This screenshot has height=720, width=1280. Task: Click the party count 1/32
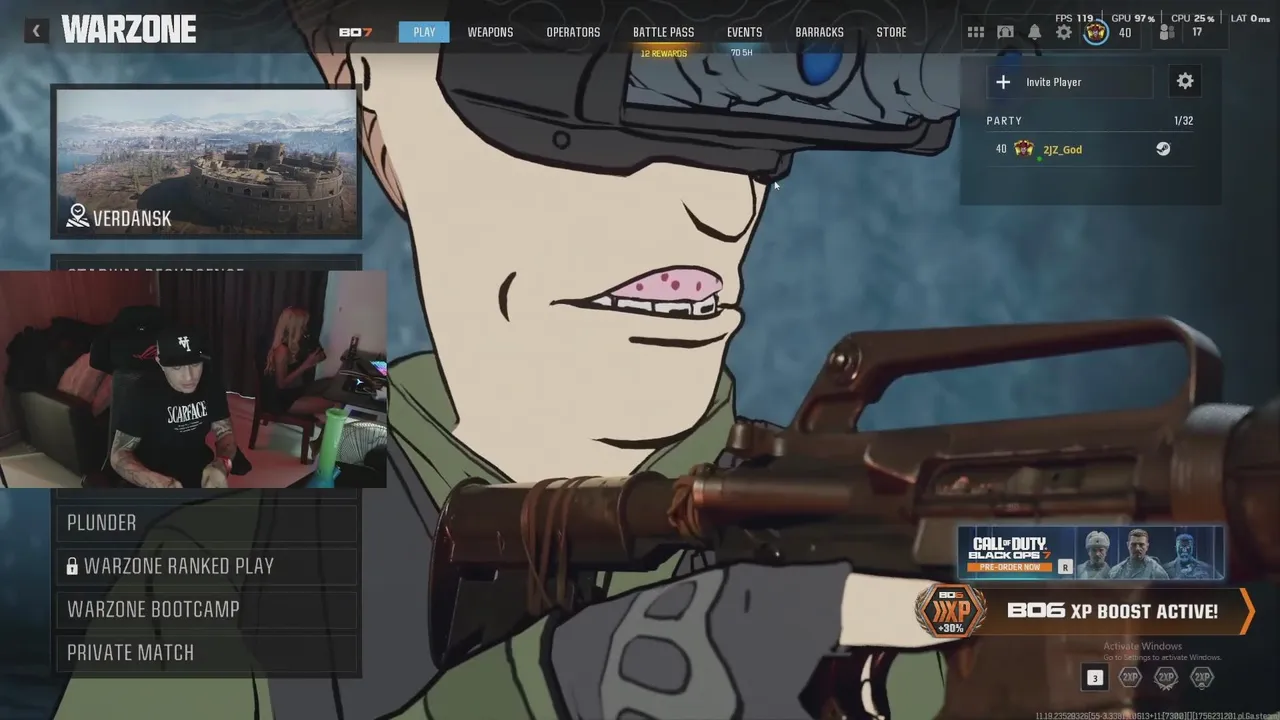[1184, 121]
